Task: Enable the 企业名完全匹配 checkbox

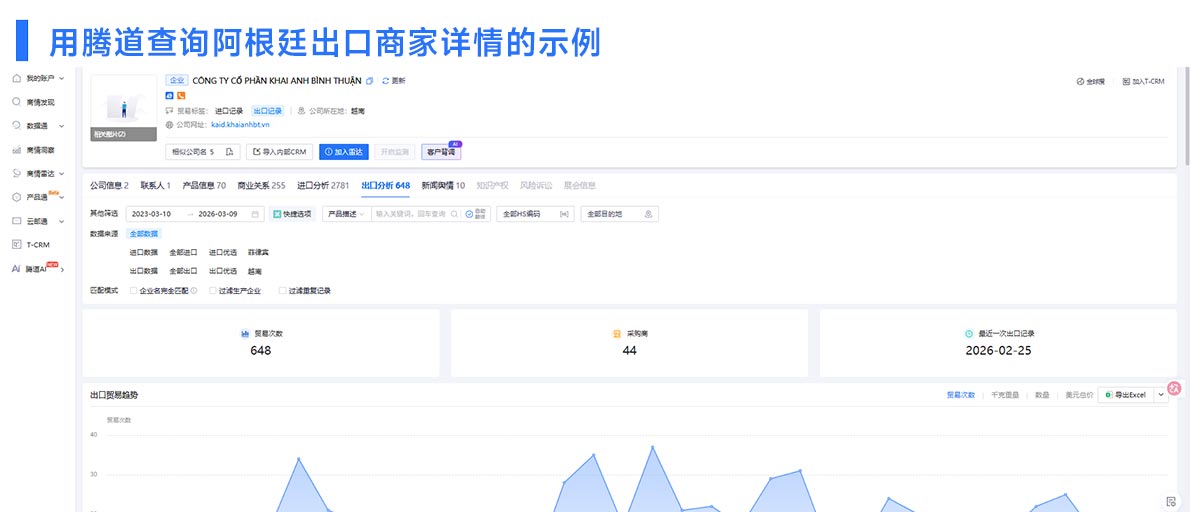Action: (x=134, y=291)
